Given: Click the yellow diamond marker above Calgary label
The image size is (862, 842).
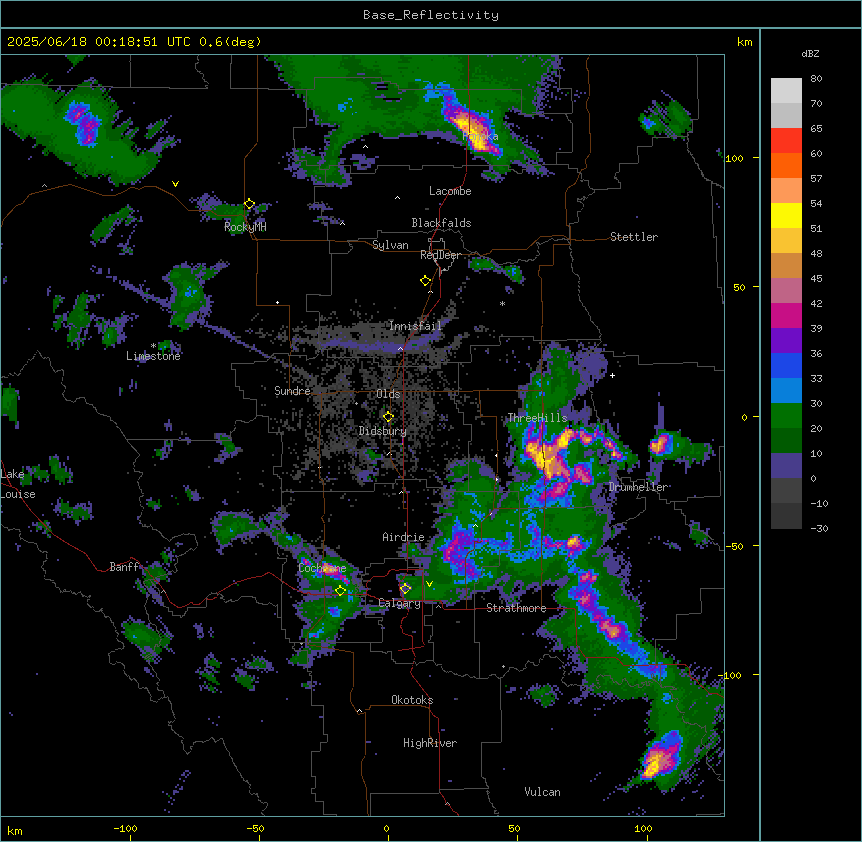Looking at the screenshot, I should [405, 589].
